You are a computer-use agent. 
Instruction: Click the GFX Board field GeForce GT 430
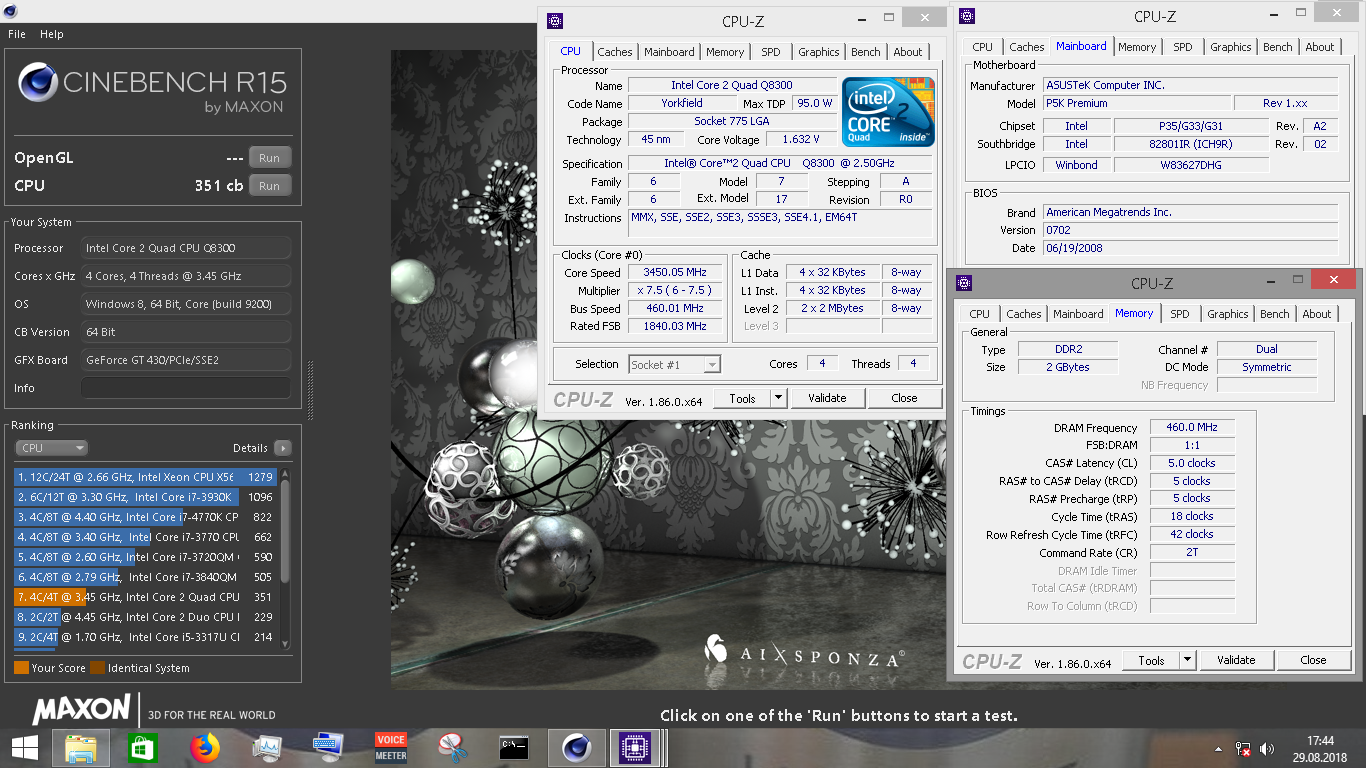pyautogui.click(x=186, y=360)
